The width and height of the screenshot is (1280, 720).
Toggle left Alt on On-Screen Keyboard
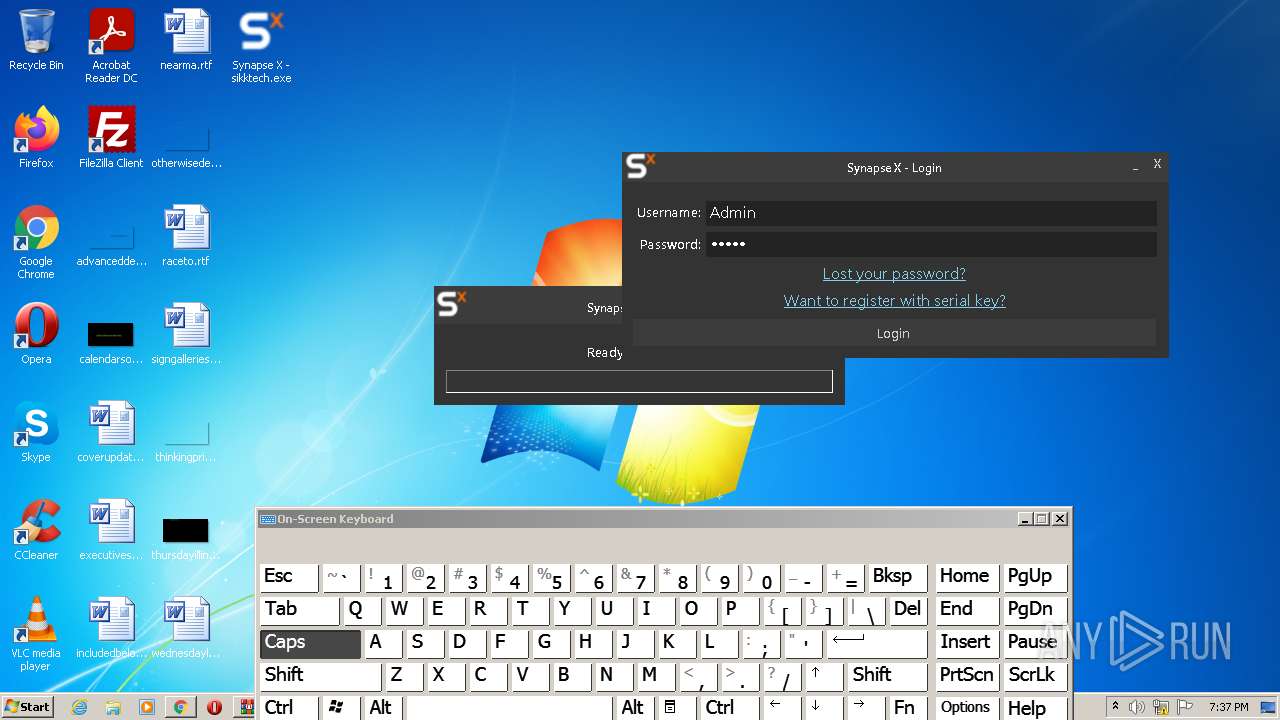click(x=384, y=708)
